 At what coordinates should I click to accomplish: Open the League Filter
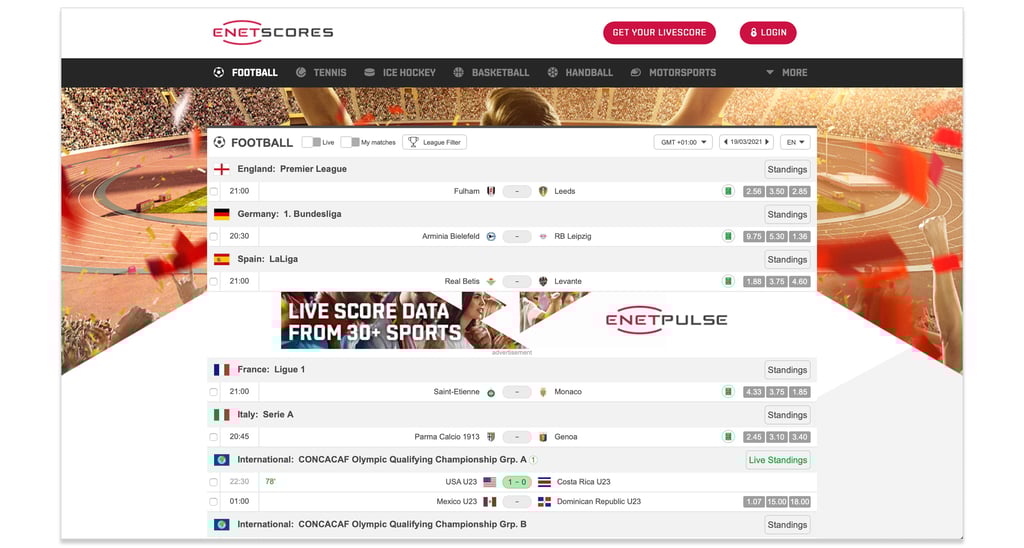(x=434, y=142)
